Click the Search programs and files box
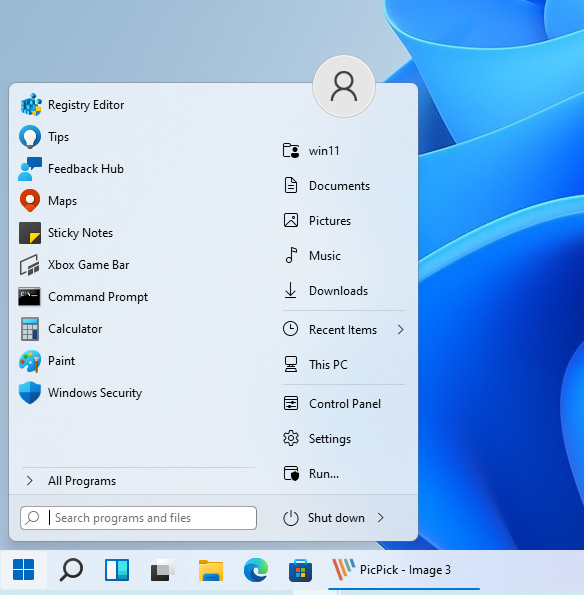Image resolution: width=584 pixels, height=595 pixels. click(139, 518)
